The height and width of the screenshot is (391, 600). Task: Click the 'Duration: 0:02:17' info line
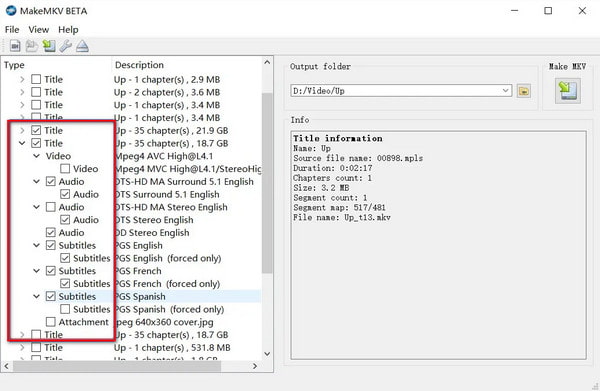pos(333,168)
